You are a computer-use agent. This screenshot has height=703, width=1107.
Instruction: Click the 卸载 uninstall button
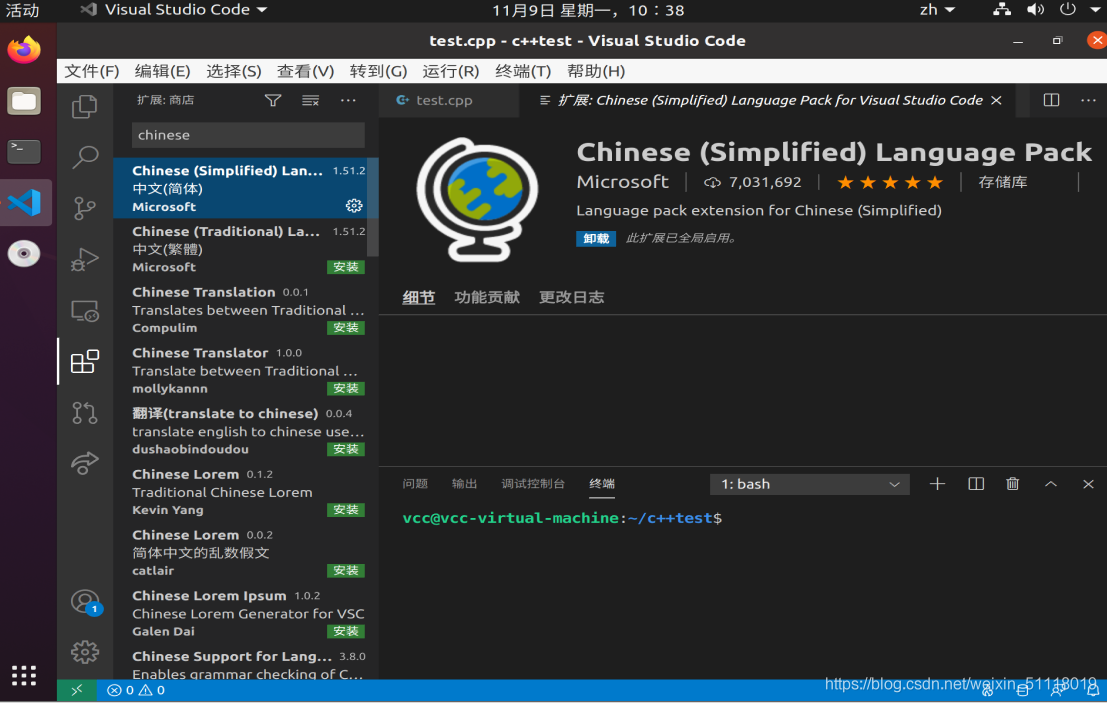click(596, 239)
